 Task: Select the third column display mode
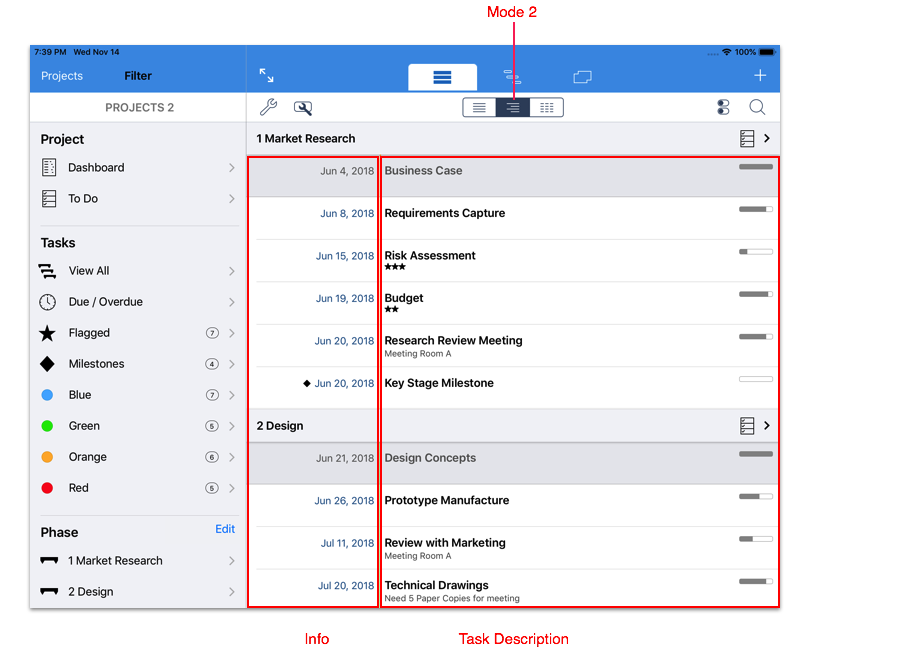click(546, 108)
